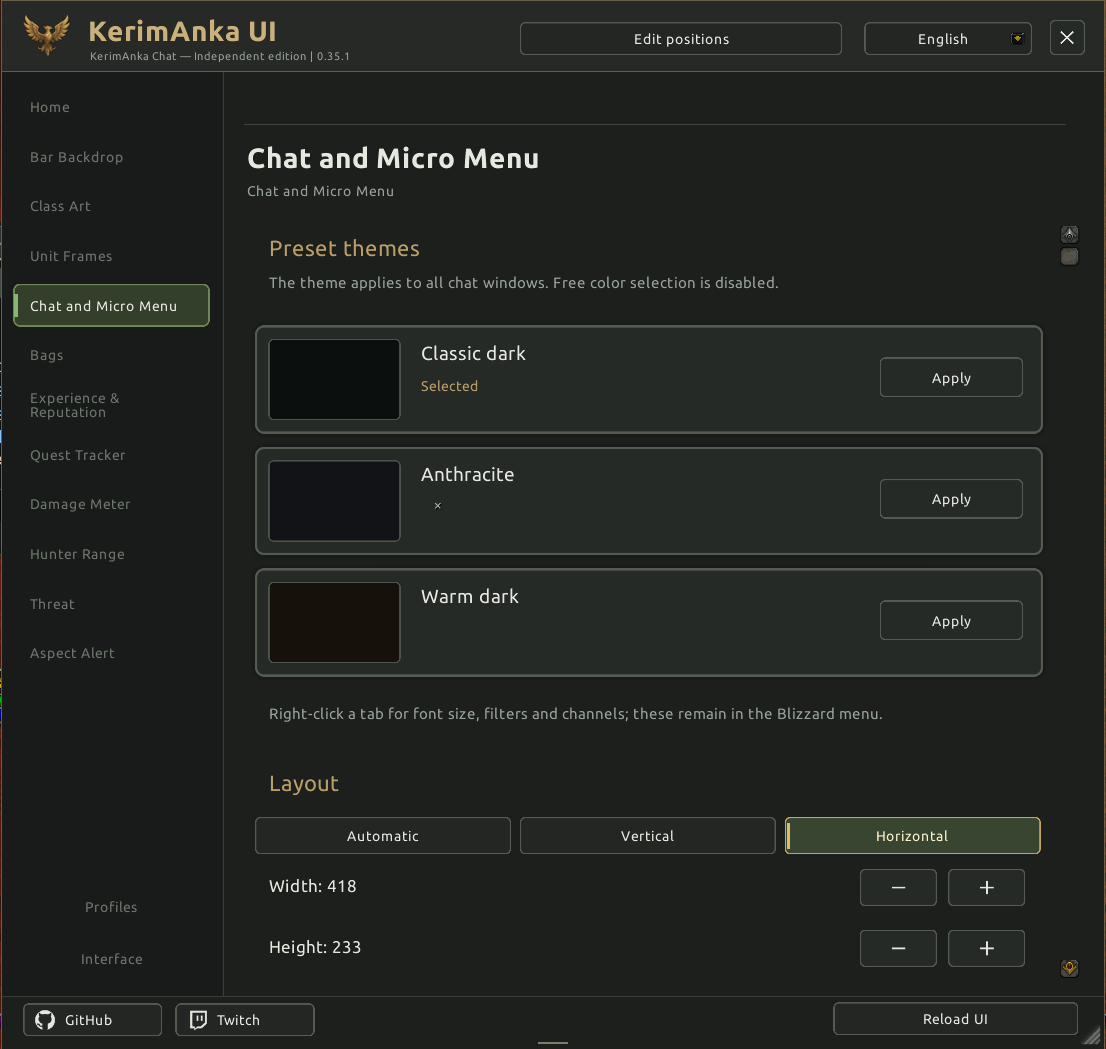Click the KerimAnka eagle logo

tap(47, 35)
